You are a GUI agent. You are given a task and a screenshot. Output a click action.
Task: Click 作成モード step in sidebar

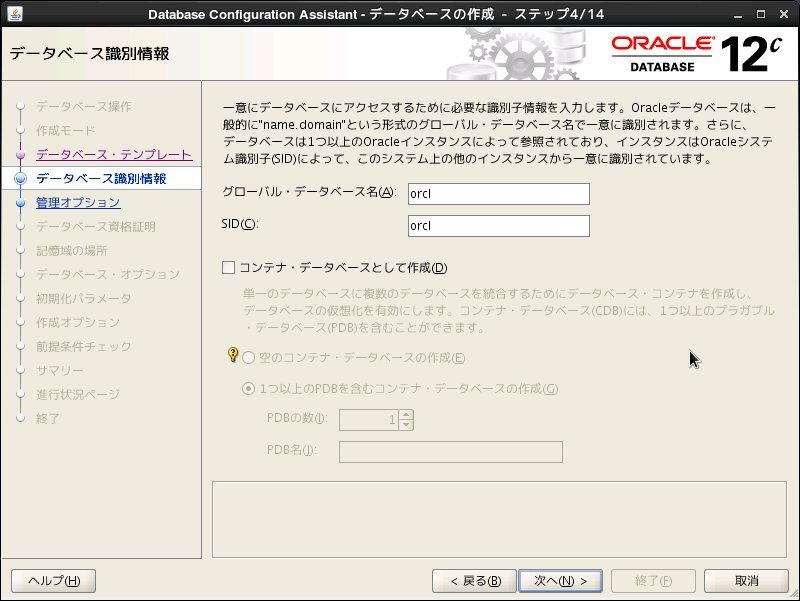[x=65, y=130]
